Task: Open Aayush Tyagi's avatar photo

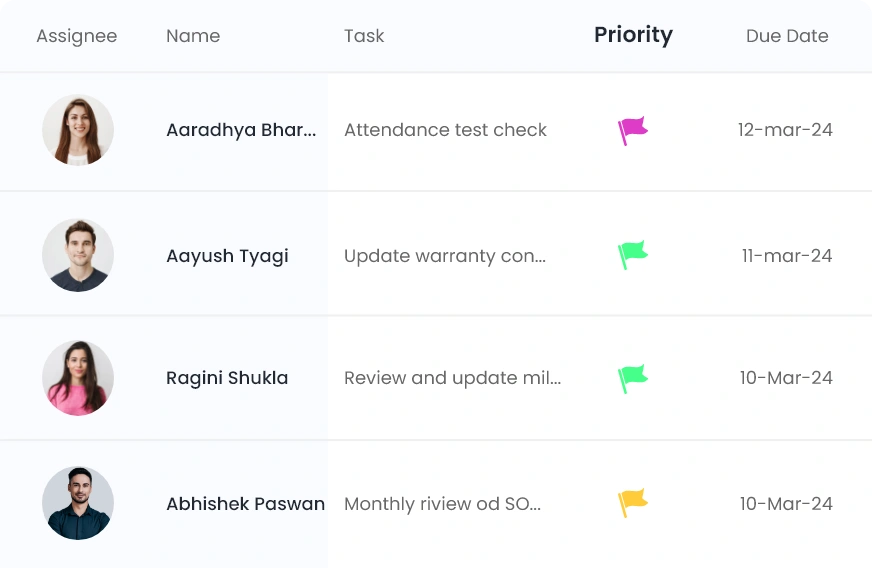Action: click(x=78, y=255)
